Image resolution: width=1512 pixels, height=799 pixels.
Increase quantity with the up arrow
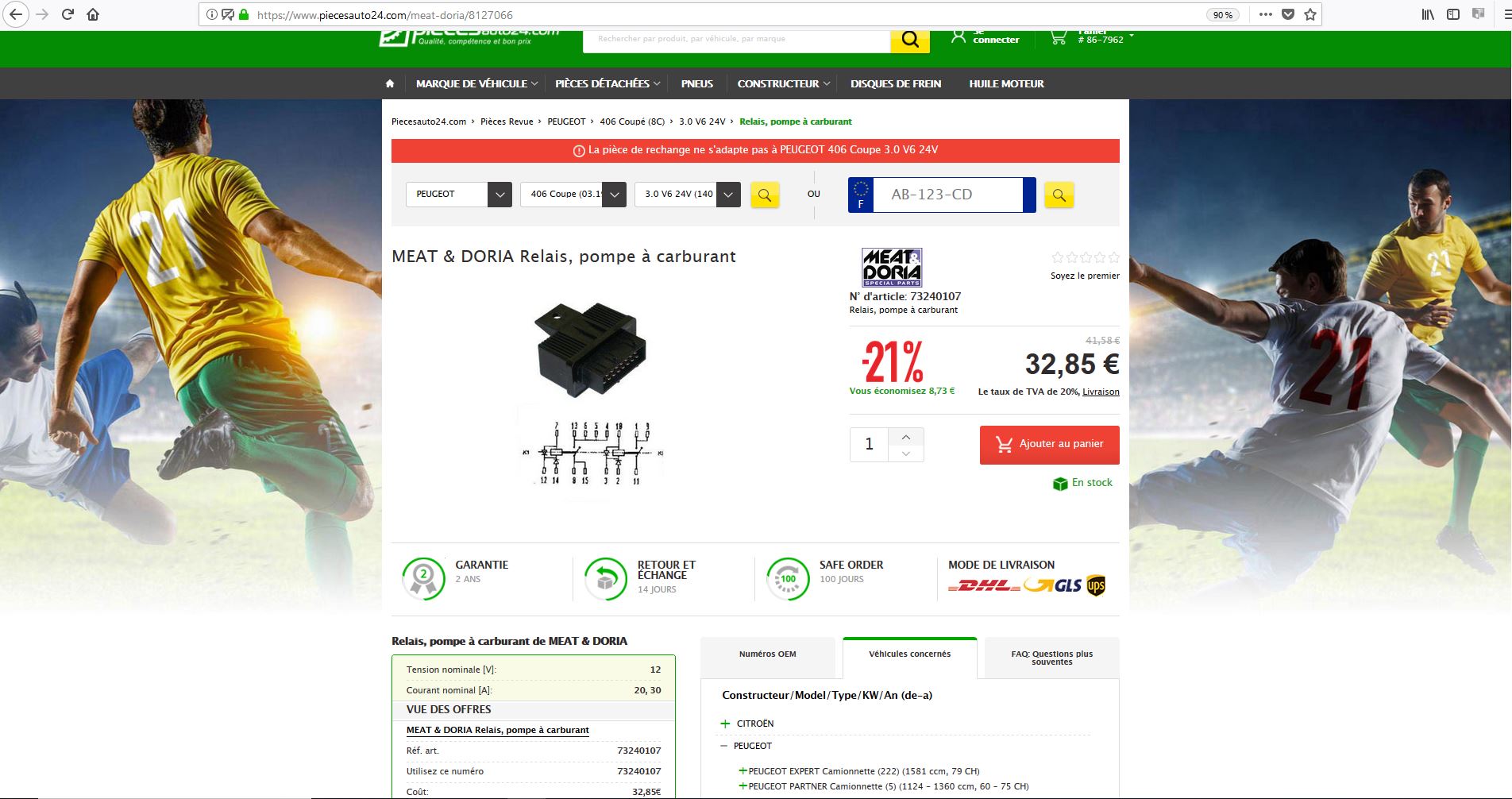point(906,437)
